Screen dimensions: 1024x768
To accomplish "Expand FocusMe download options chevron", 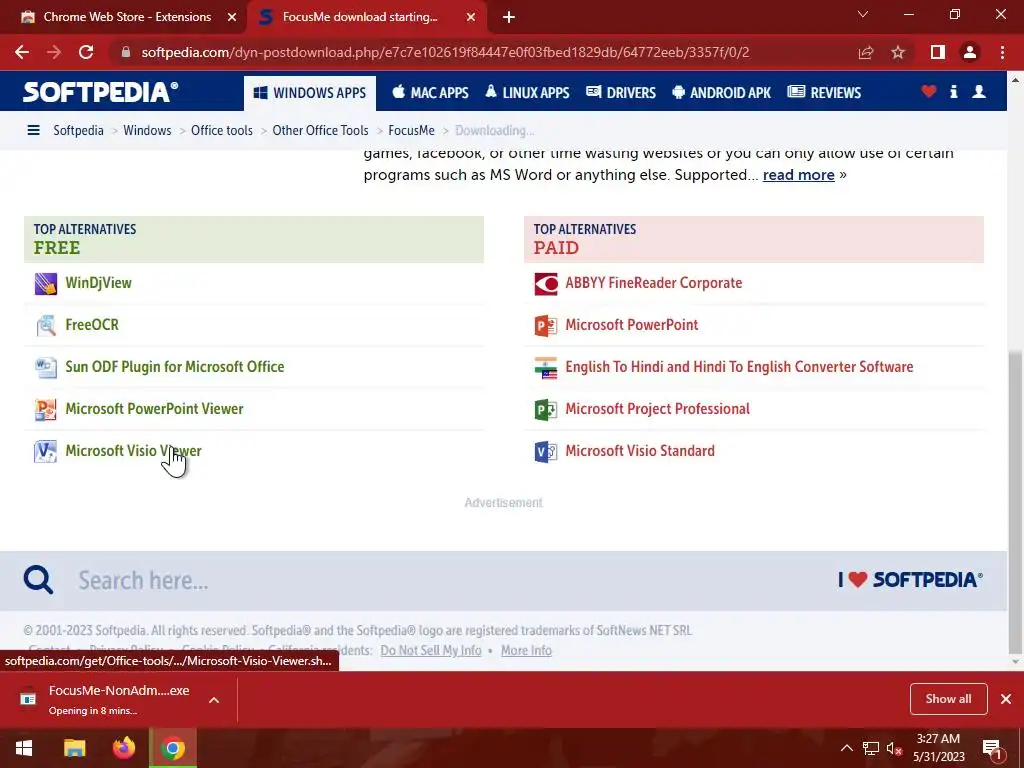I will [x=214, y=700].
